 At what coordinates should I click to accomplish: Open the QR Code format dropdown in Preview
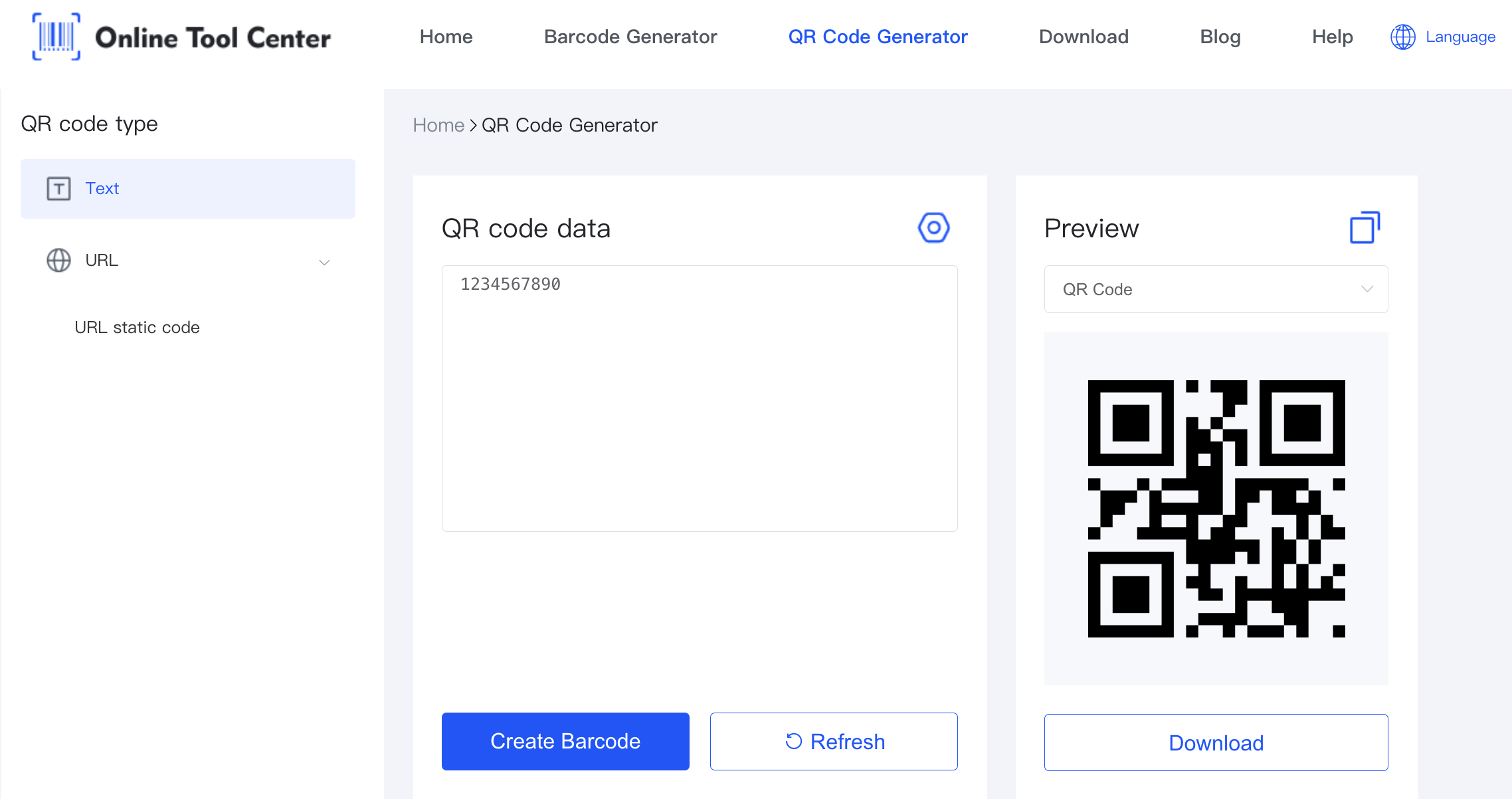tap(1216, 289)
